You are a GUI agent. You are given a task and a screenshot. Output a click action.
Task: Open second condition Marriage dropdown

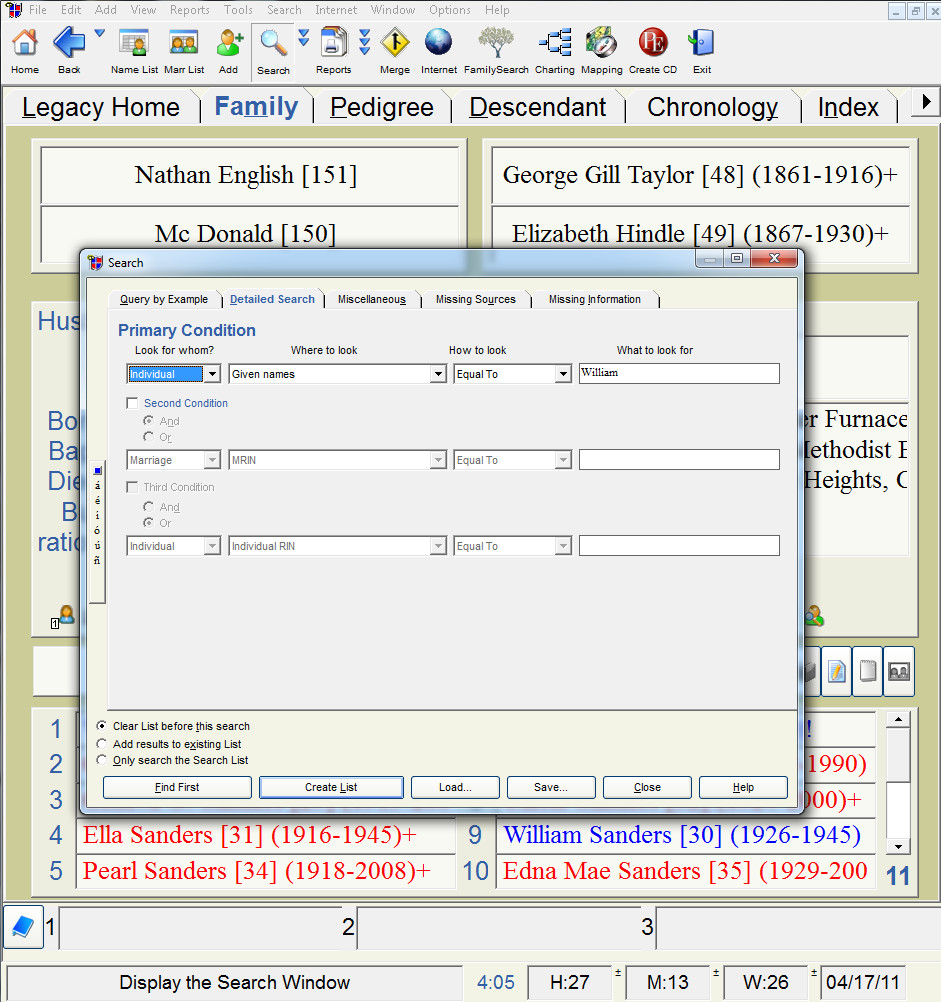pos(212,459)
